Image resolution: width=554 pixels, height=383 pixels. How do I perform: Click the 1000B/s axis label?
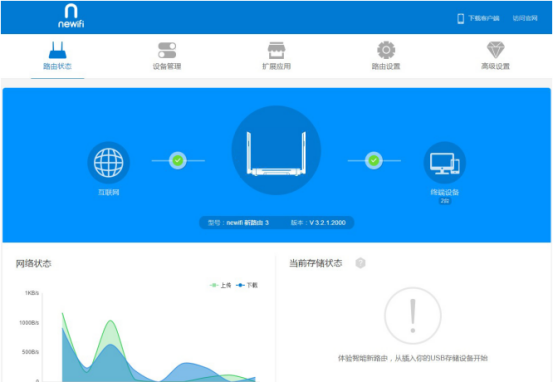pos(29,323)
